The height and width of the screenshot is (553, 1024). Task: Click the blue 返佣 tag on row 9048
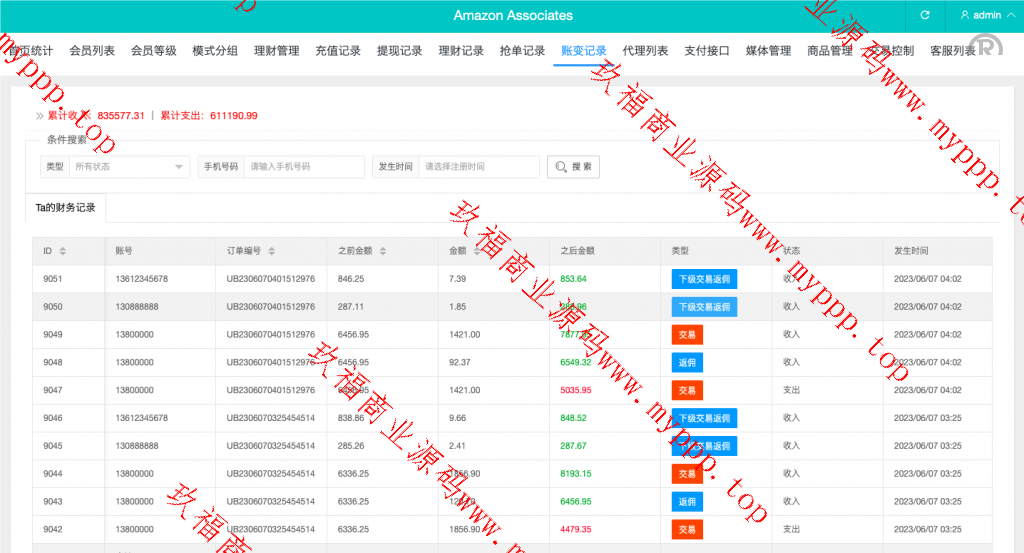tap(687, 362)
